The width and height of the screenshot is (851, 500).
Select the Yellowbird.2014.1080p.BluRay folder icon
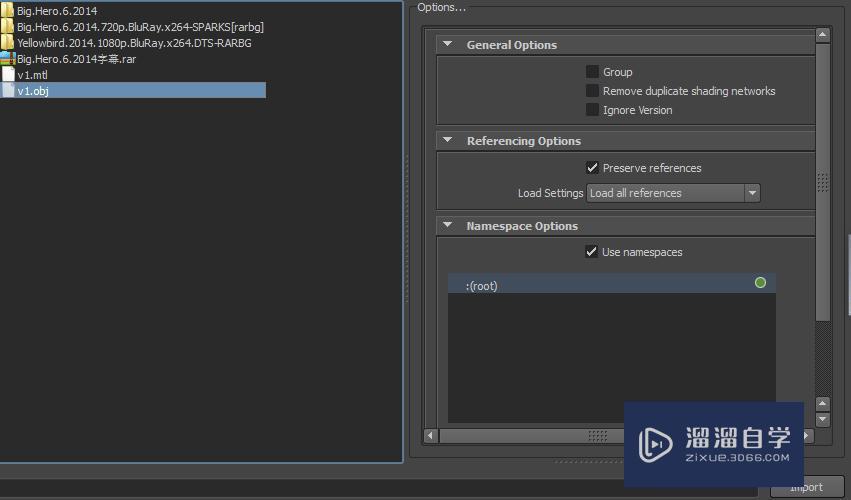[7, 42]
